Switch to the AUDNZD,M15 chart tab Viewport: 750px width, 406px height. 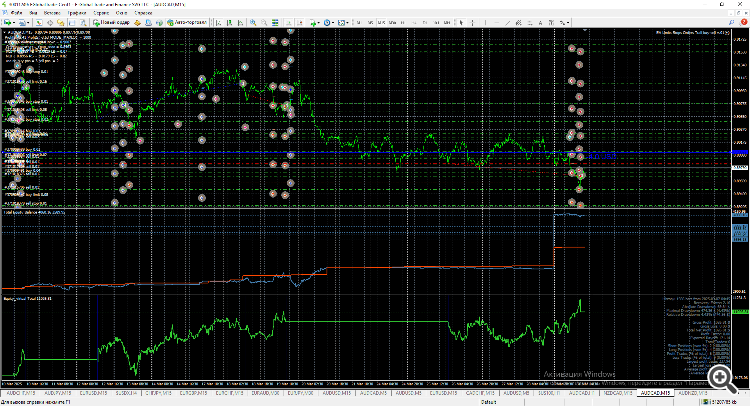click(692, 393)
